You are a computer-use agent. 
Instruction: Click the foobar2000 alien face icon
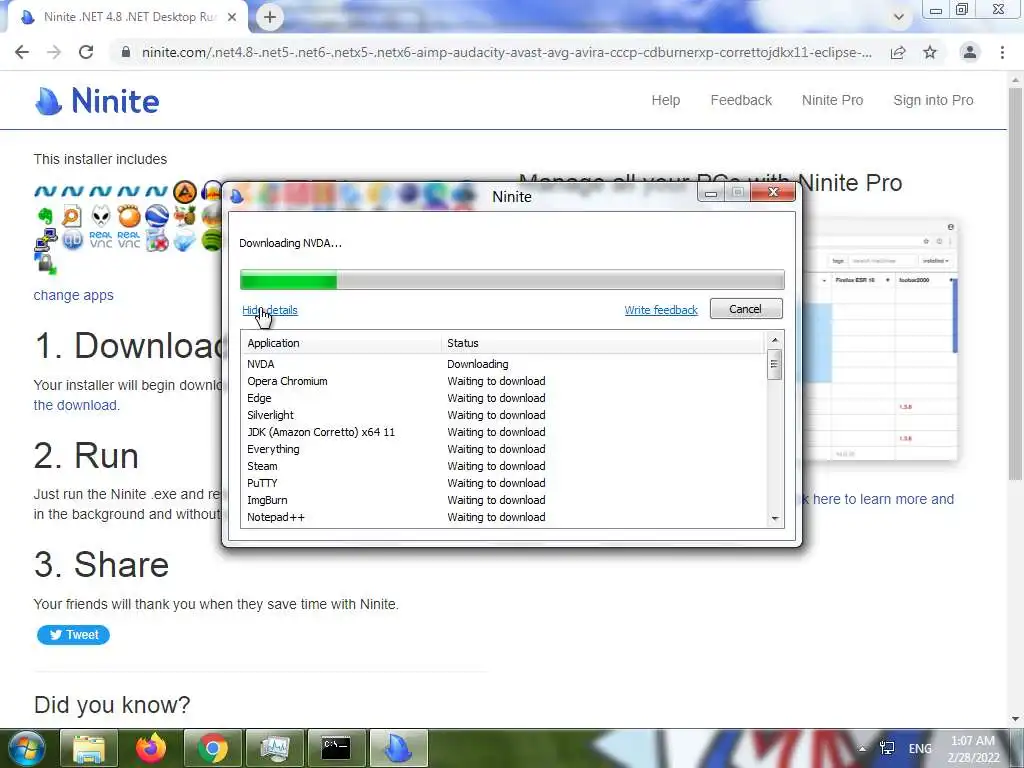coord(101,216)
